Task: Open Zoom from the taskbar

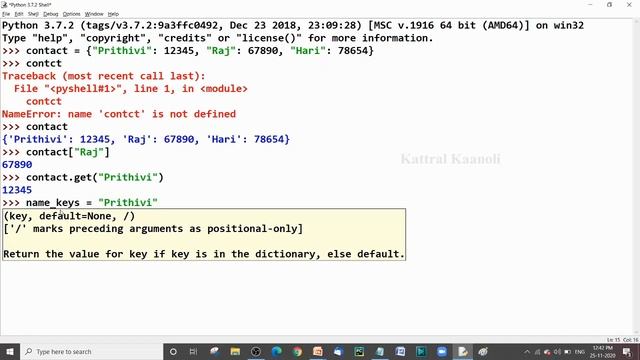Action: coord(442,351)
